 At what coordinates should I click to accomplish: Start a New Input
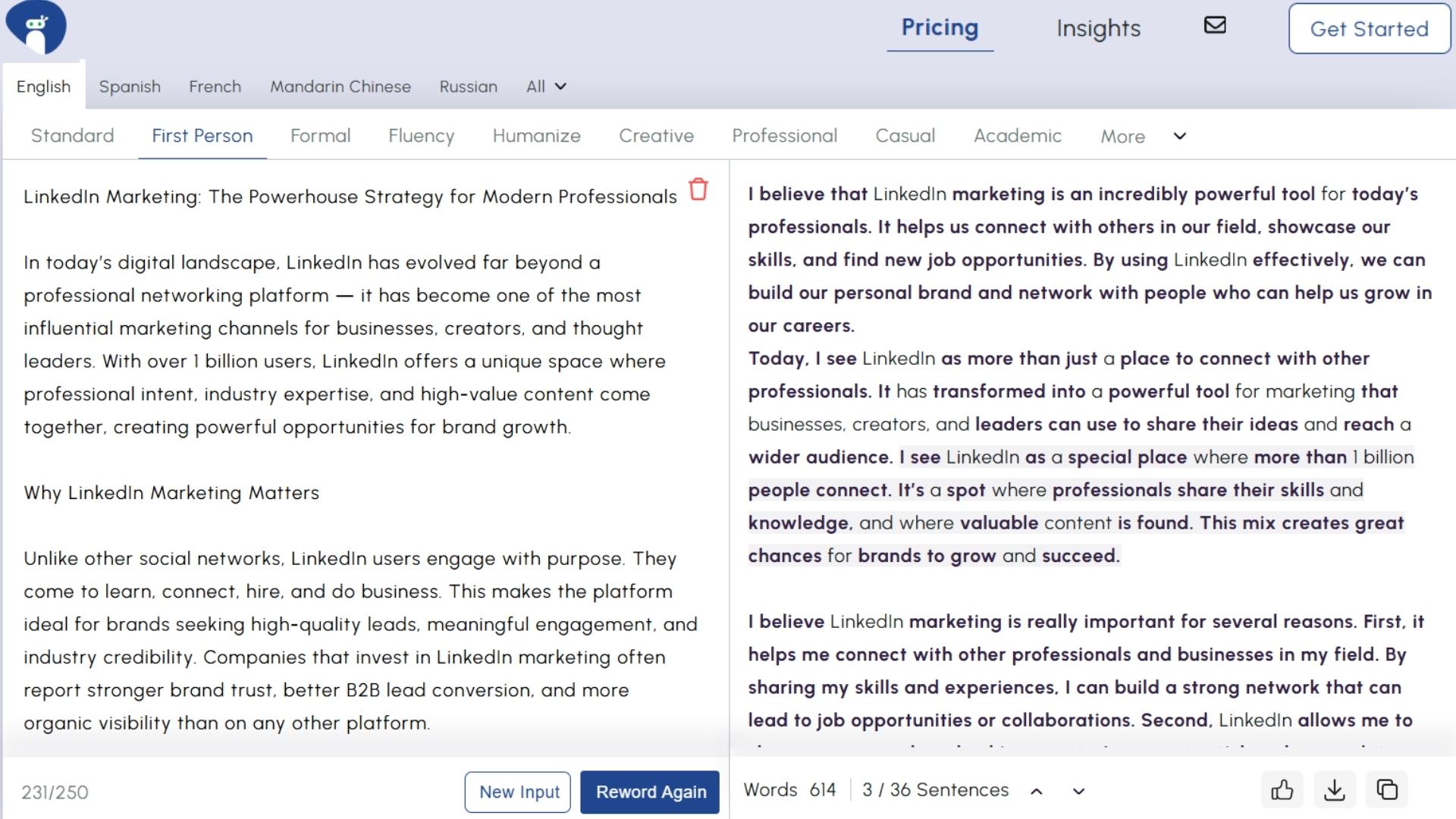tap(518, 792)
